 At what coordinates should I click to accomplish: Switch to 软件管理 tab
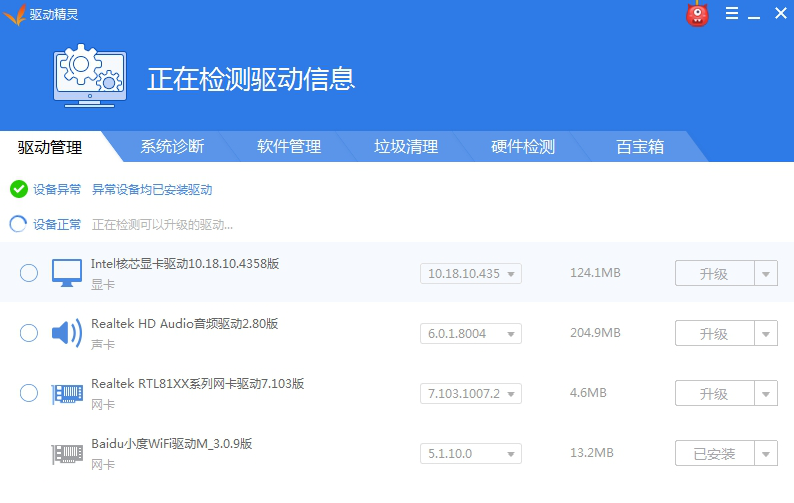(x=289, y=146)
